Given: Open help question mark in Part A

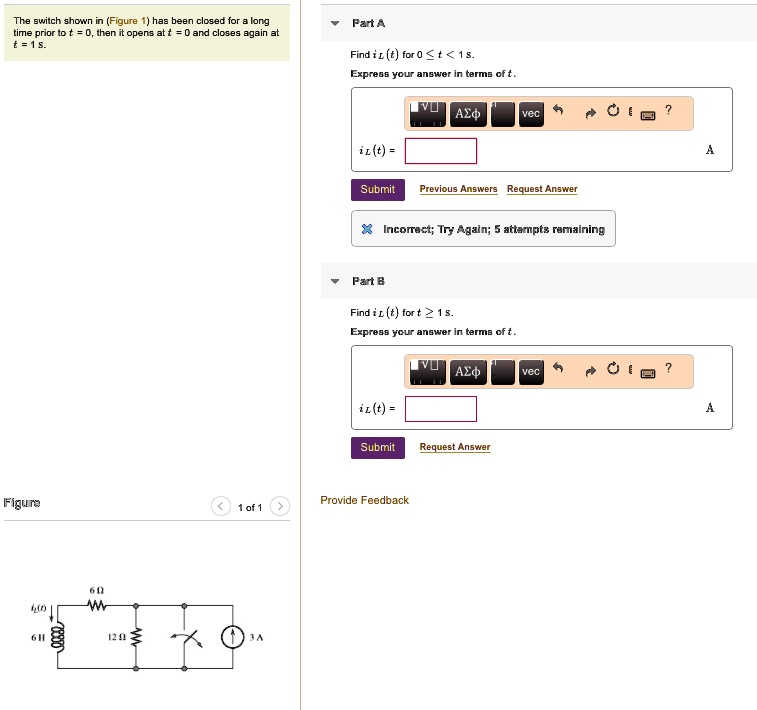Looking at the screenshot, I should pos(668,110).
